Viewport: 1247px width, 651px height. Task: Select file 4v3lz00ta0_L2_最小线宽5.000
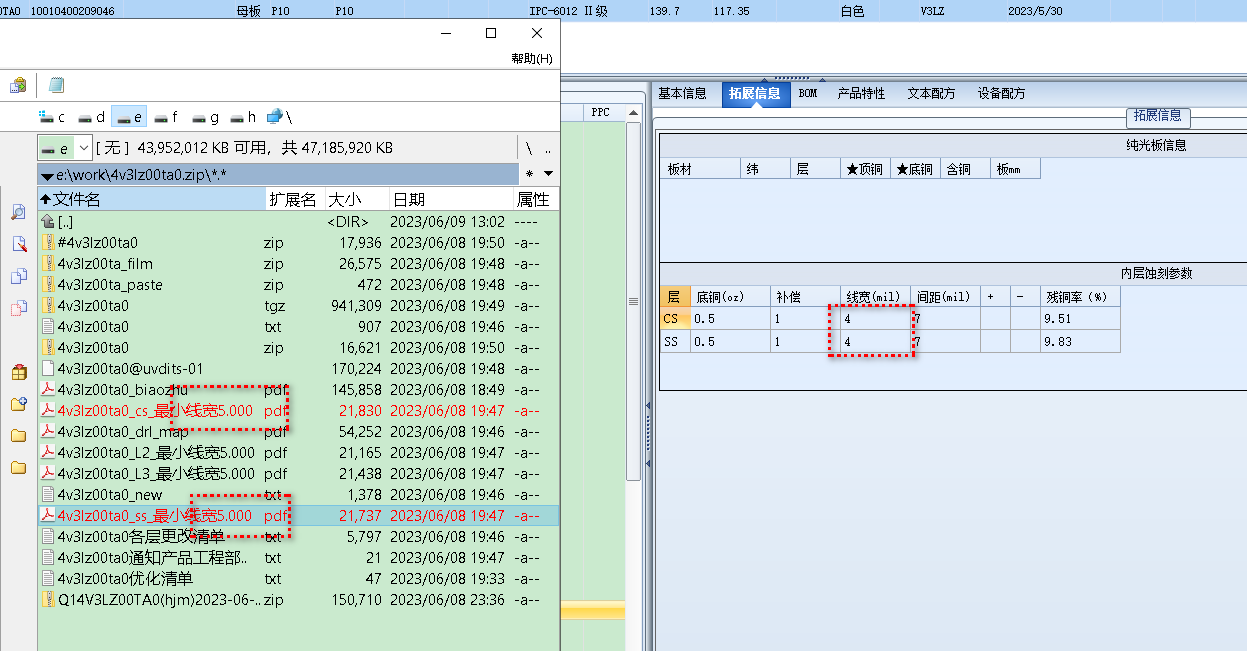pyautogui.click(x=298, y=453)
